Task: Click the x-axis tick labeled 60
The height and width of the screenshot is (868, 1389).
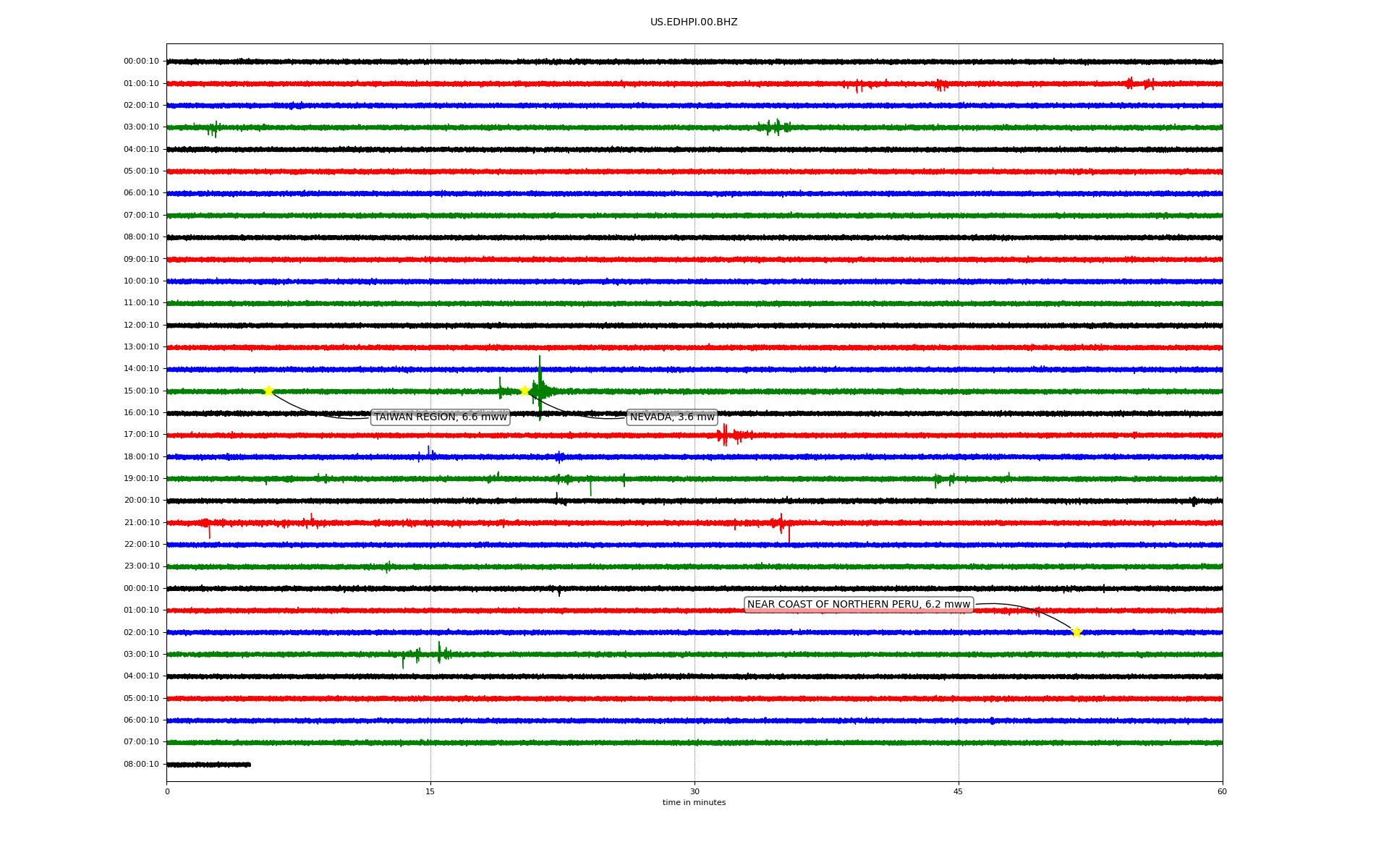Action: [1222, 791]
